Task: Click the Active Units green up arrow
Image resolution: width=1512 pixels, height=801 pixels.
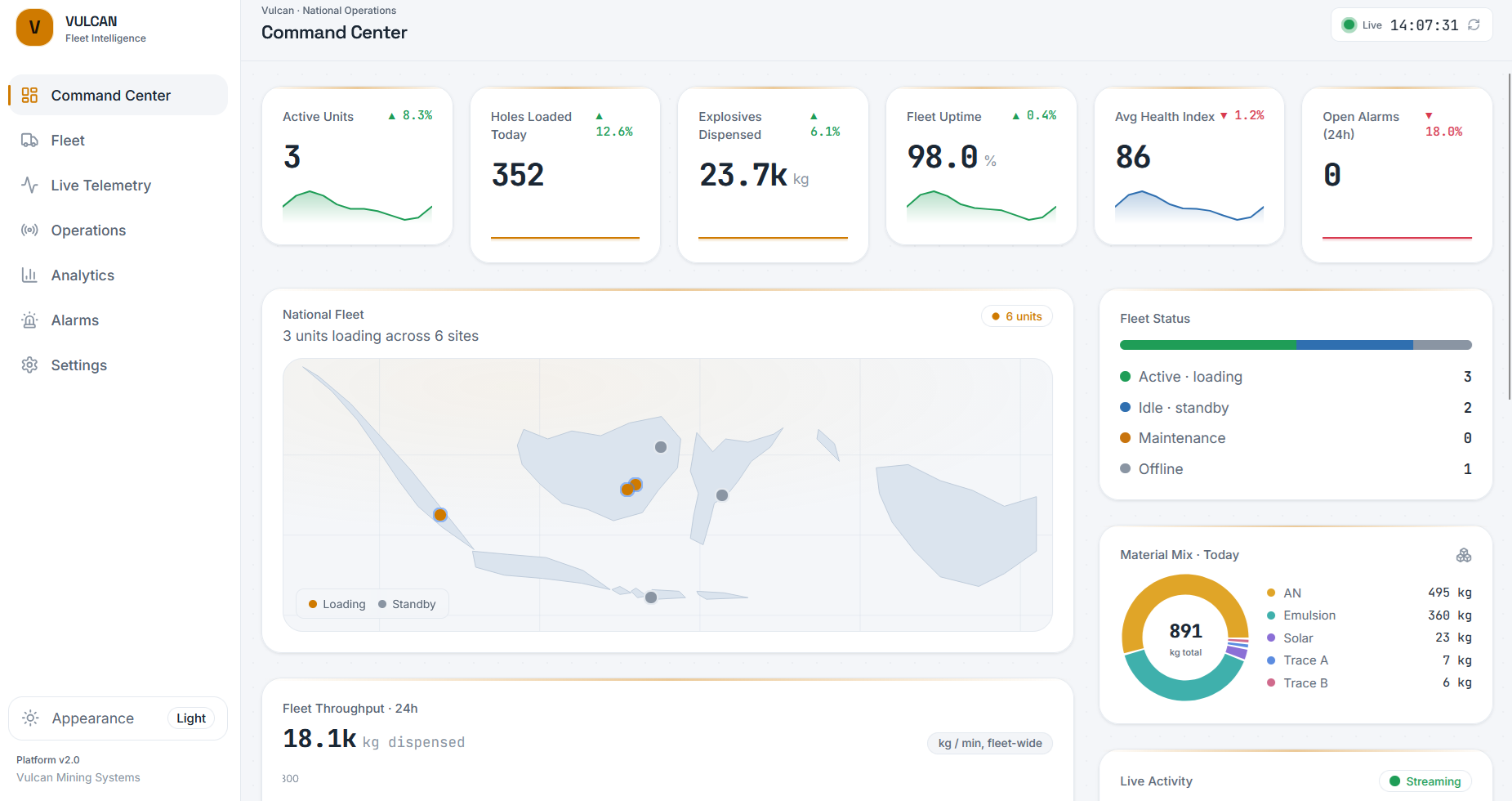Action: pos(392,116)
